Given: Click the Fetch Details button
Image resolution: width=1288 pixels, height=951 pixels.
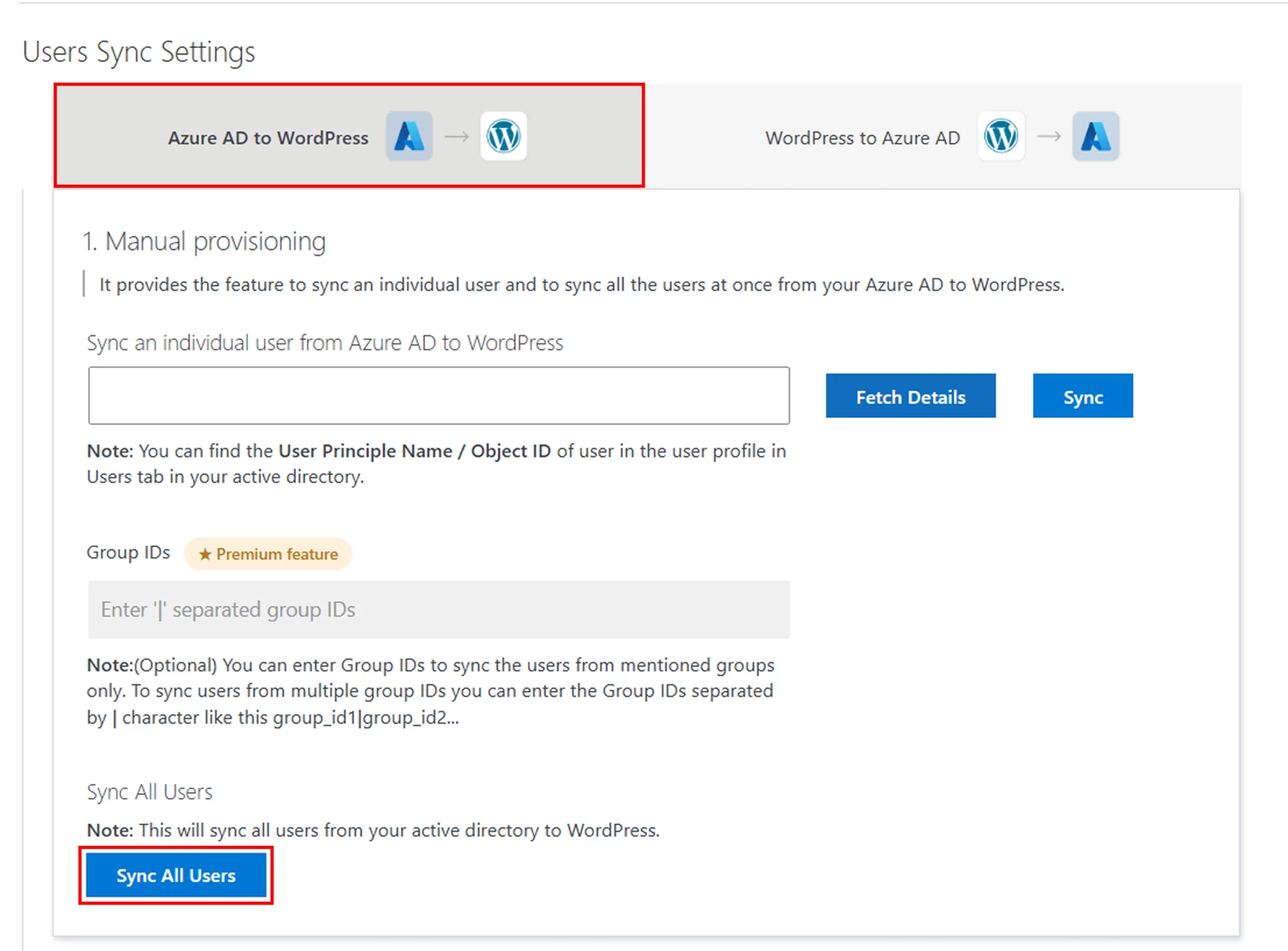Looking at the screenshot, I should 911,396.
